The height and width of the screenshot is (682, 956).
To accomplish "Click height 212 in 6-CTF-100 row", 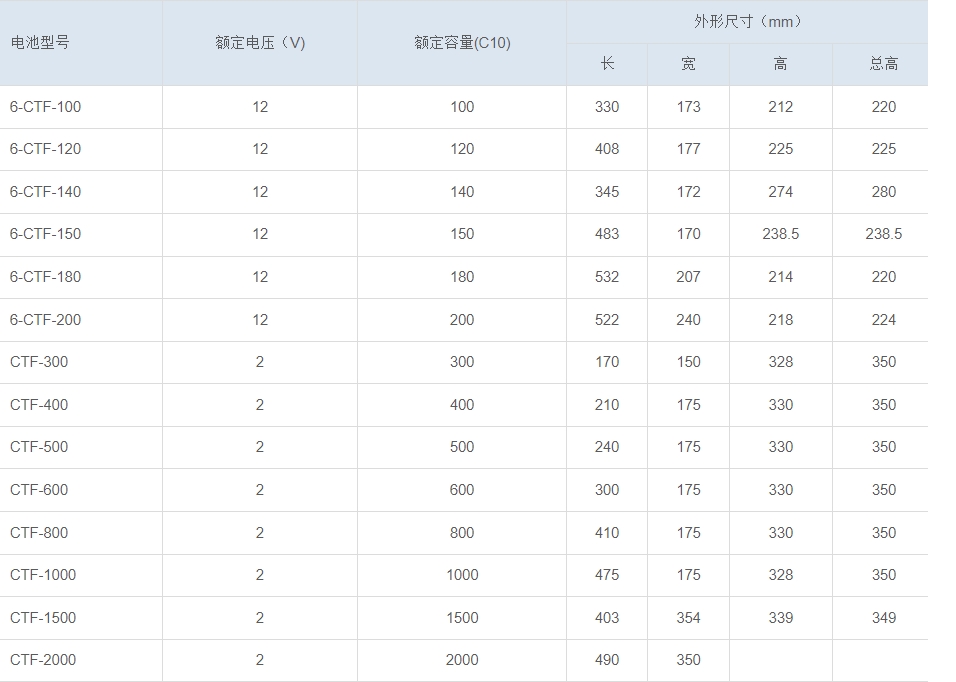I will click(x=780, y=107).
